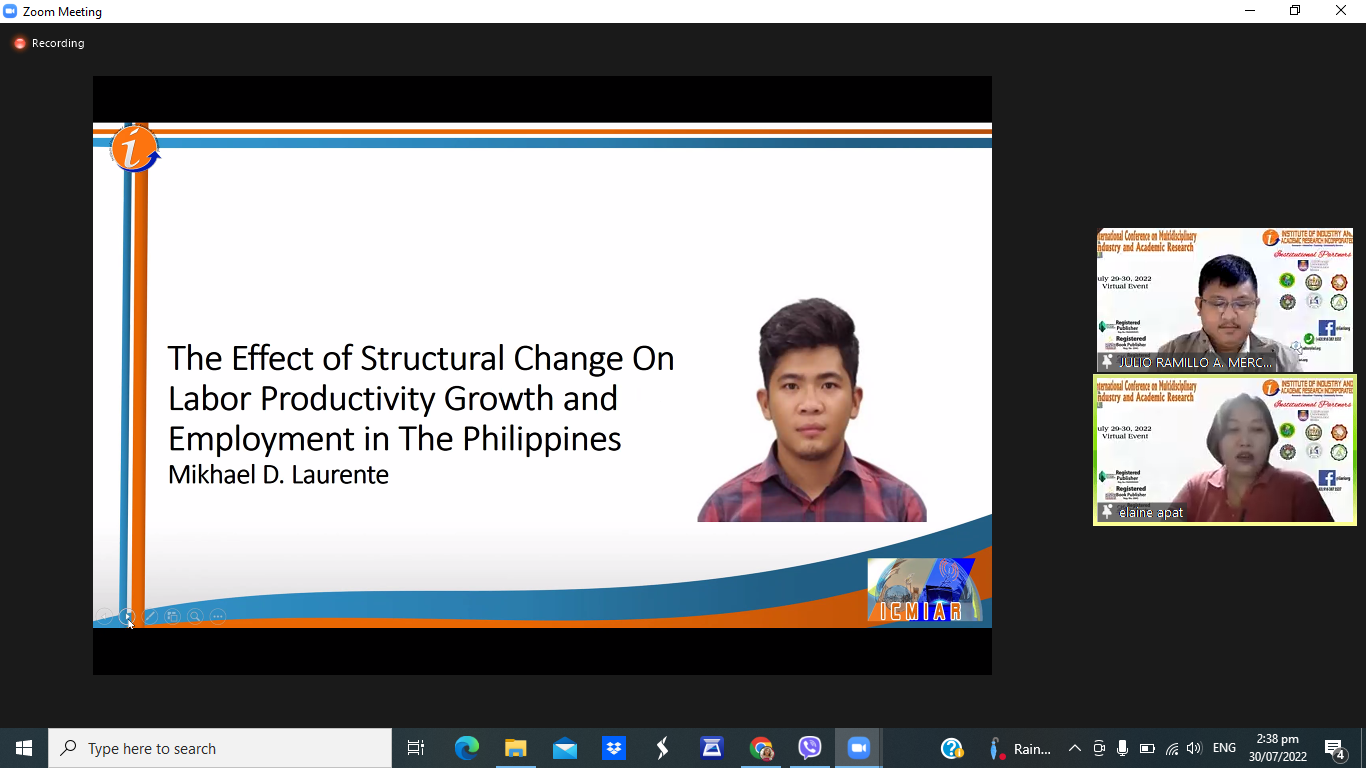
Task: Open the notification center icon
Action: 1335,748
